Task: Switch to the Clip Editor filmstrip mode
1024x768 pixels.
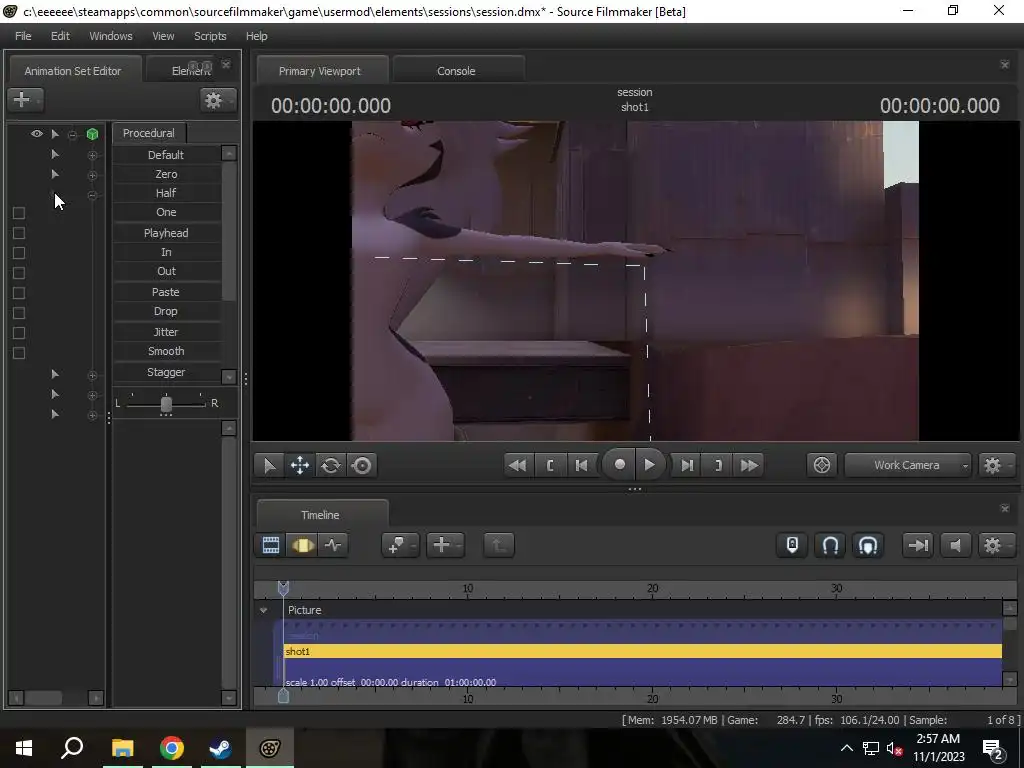Action: point(270,545)
